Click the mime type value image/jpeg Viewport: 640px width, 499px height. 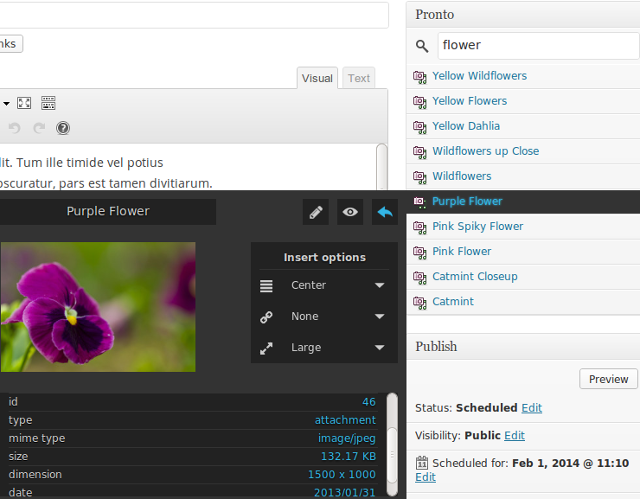347,439
